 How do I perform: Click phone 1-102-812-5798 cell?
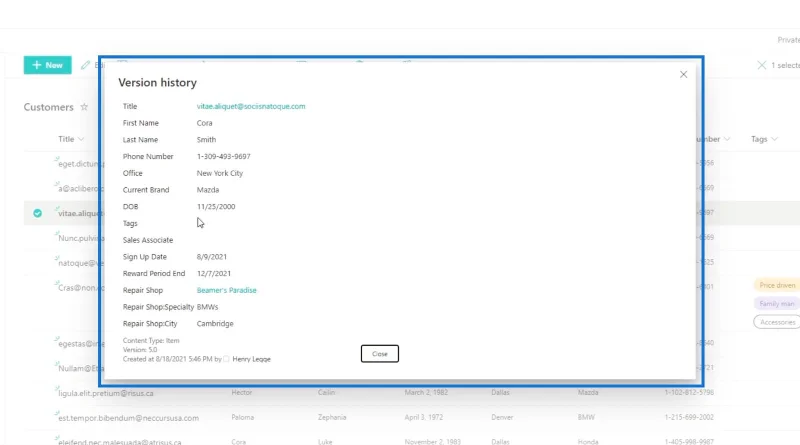click(x=689, y=392)
